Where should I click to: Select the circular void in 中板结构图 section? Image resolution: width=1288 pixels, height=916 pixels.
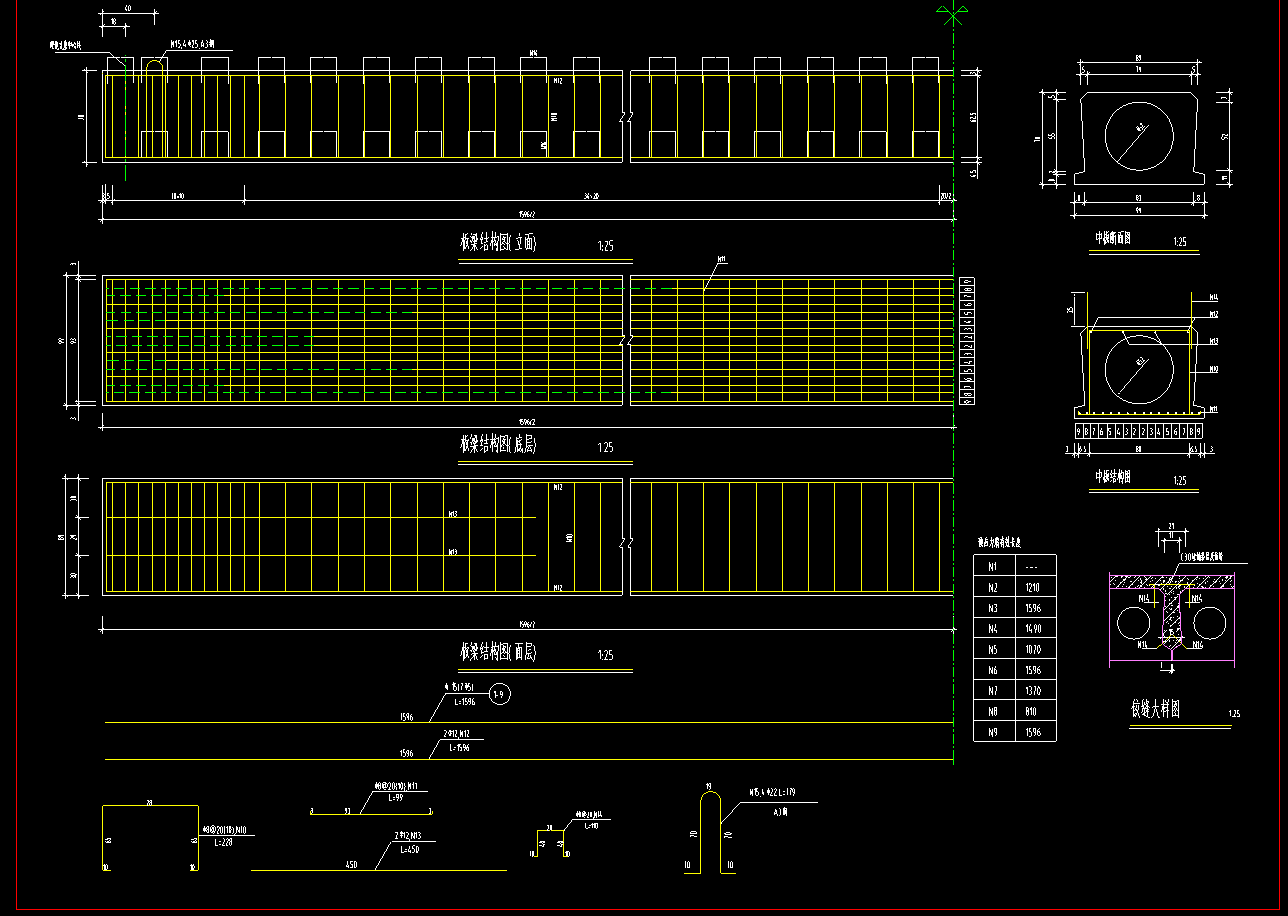tap(1139, 368)
